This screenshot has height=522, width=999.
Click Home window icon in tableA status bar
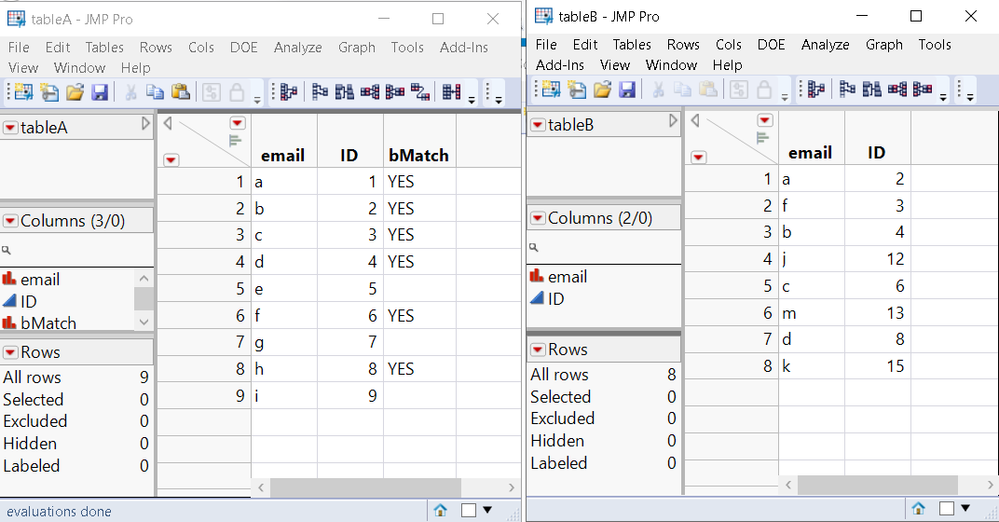tap(440, 510)
